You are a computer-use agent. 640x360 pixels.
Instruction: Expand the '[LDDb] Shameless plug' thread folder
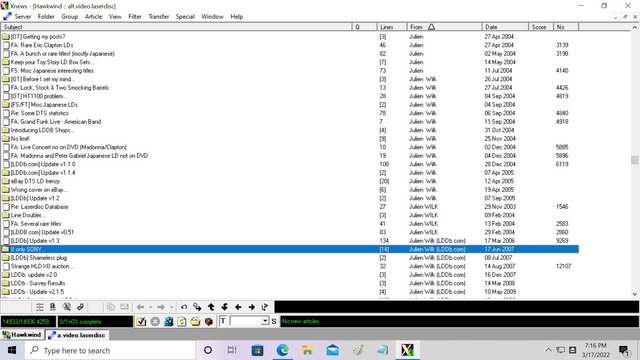(x=6, y=258)
